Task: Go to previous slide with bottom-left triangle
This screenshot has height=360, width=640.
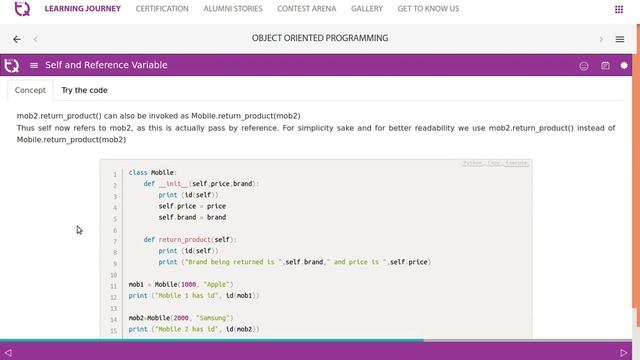Action: [x=8, y=352]
